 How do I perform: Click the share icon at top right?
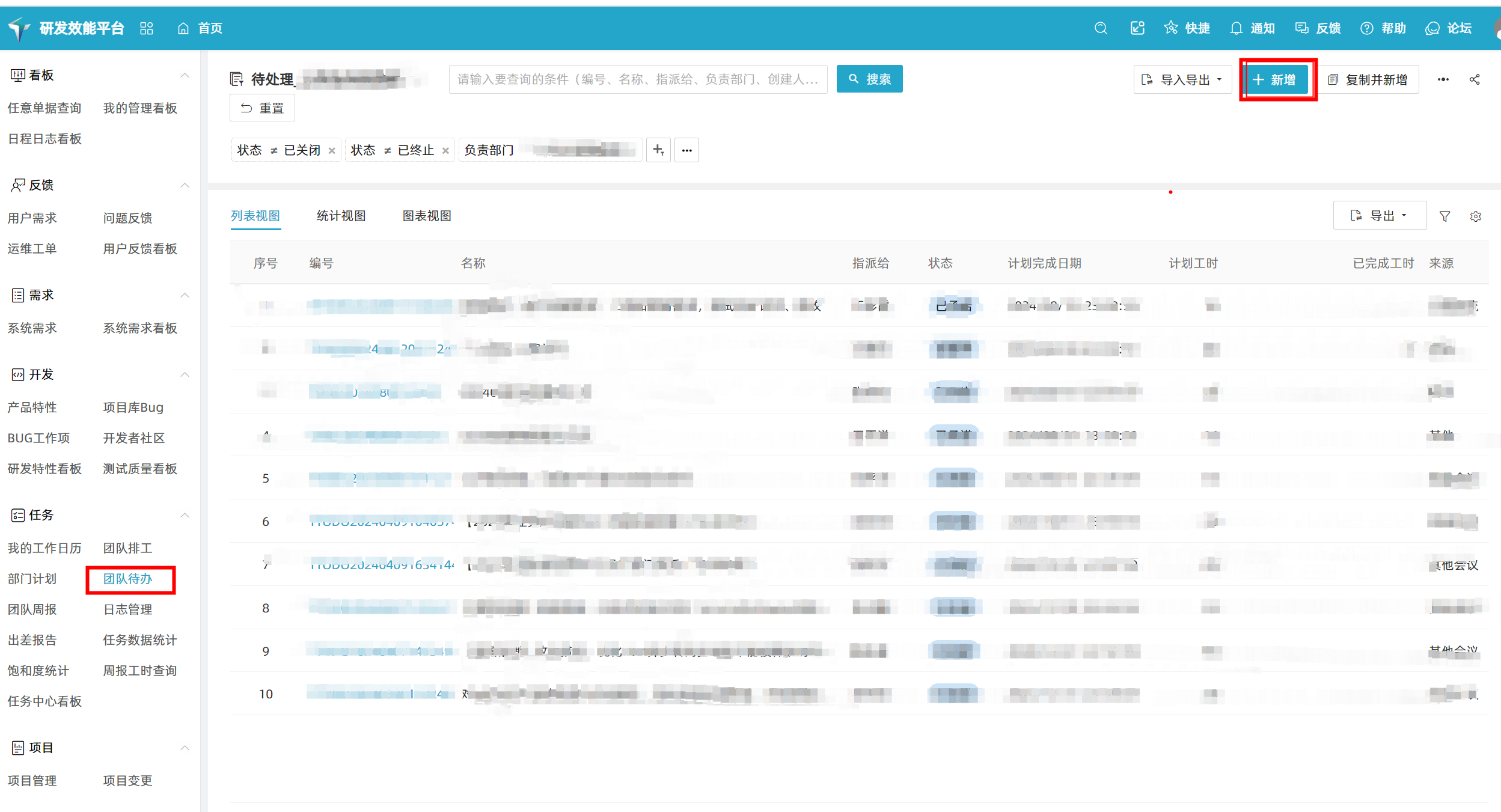[1475, 79]
